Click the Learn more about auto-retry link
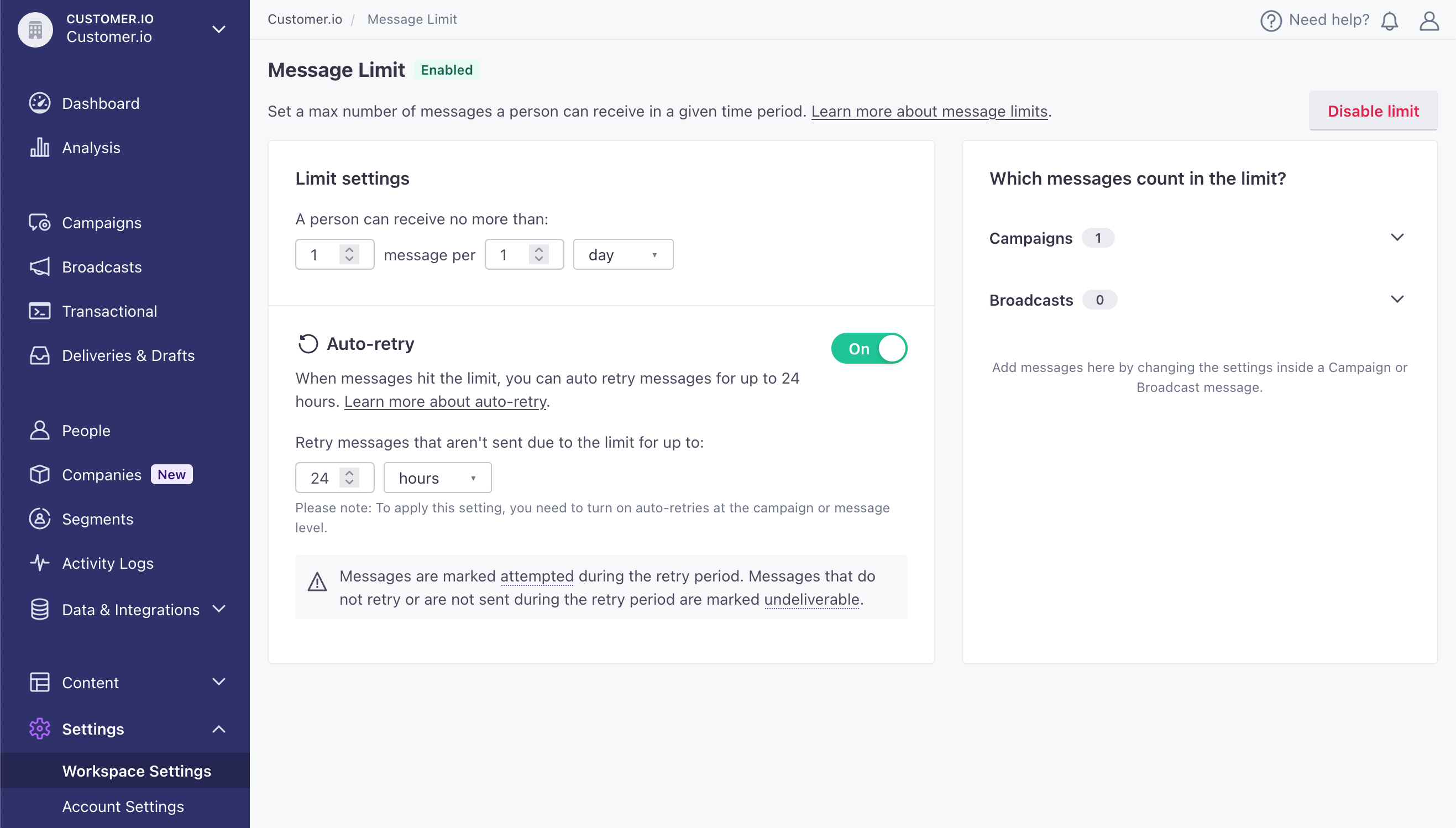Viewport: 1456px width, 828px height. click(x=445, y=401)
